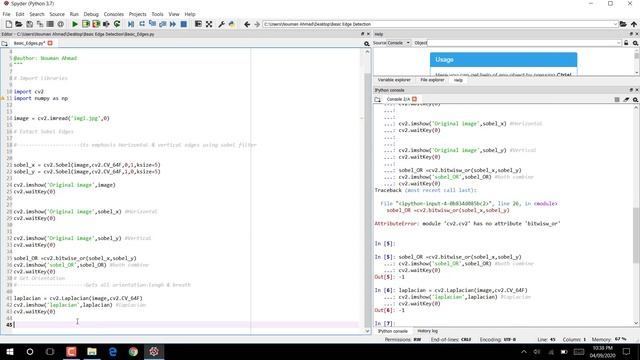Clear console with the eraser icon
Image resolution: width=640 pixels, height=360 pixels.
(x=626, y=100)
